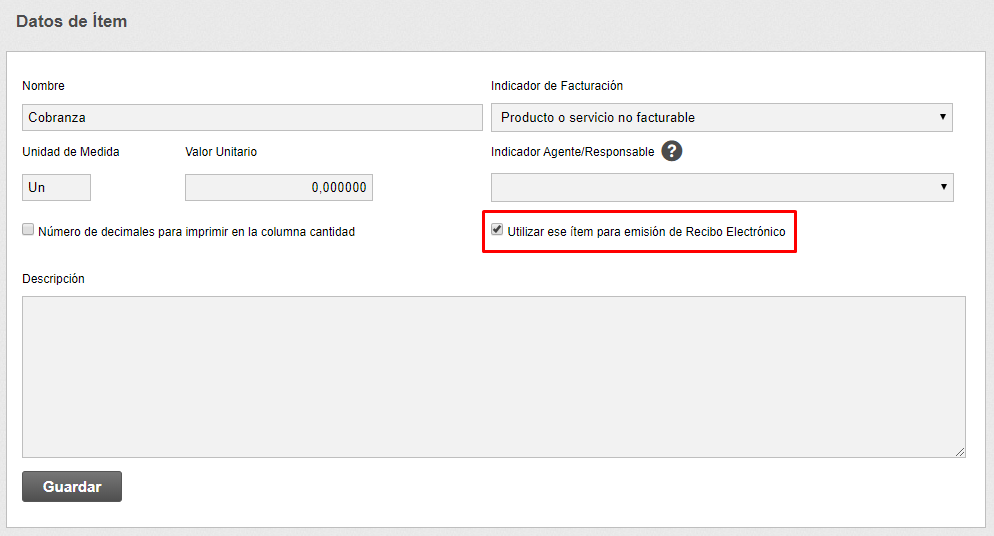This screenshot has width=994, height=536.
Task: Click the Indicador de Facturación label
Action: tap(556, 86)
